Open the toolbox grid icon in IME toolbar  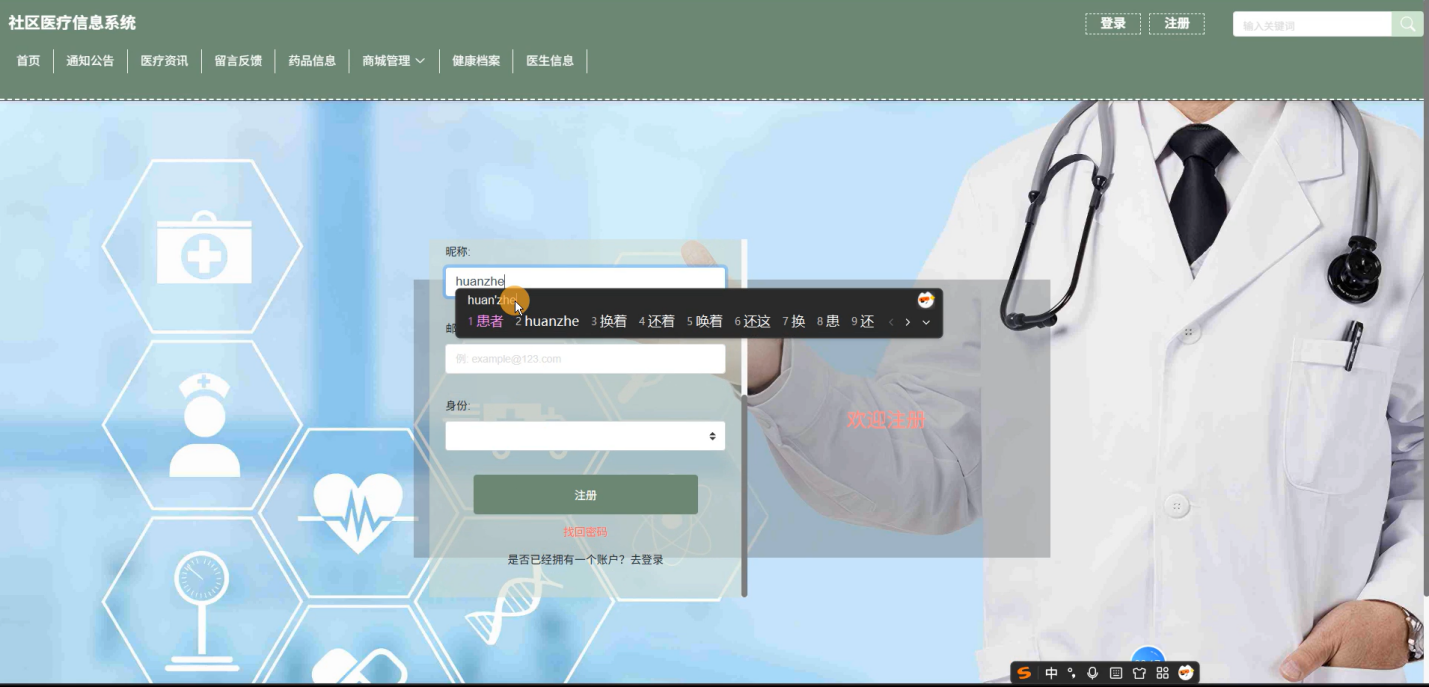coord(1162,673)
